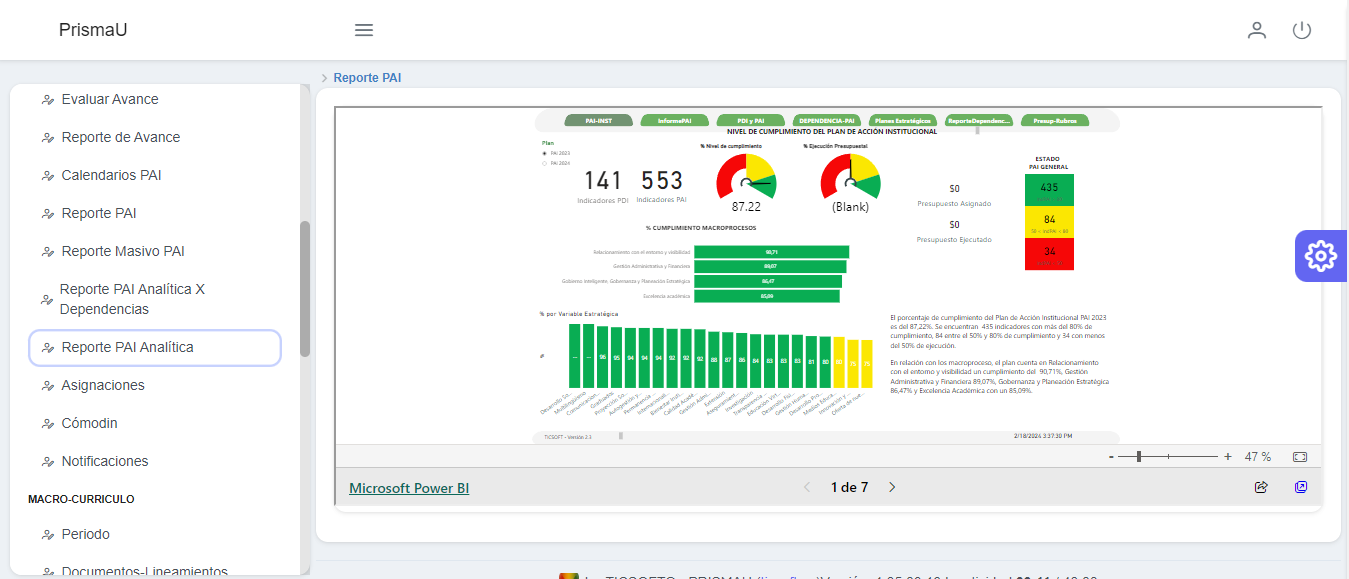Open the floating settings gear panel
This screenshot has width=1349, height=579.
point(1321,257)
